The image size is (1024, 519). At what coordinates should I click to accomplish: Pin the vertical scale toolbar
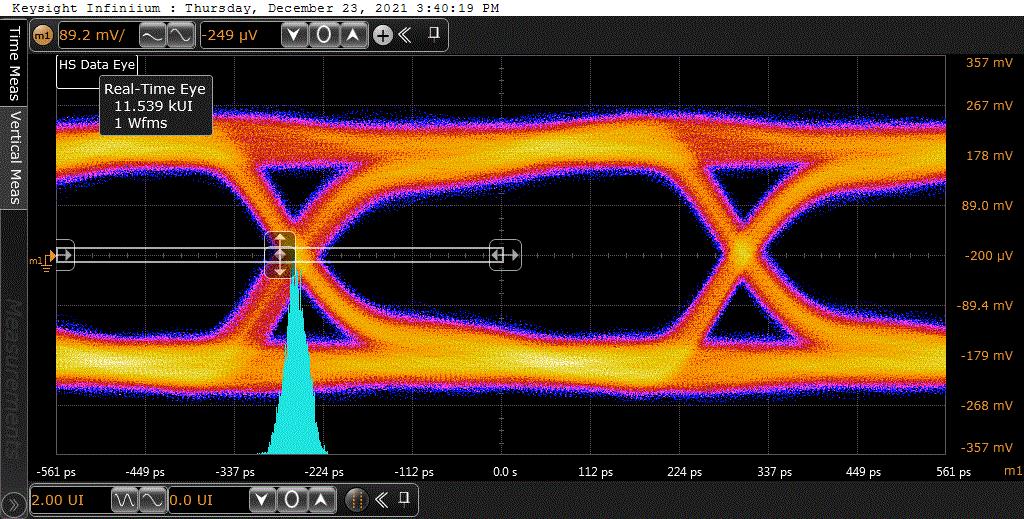pos(433,35)
